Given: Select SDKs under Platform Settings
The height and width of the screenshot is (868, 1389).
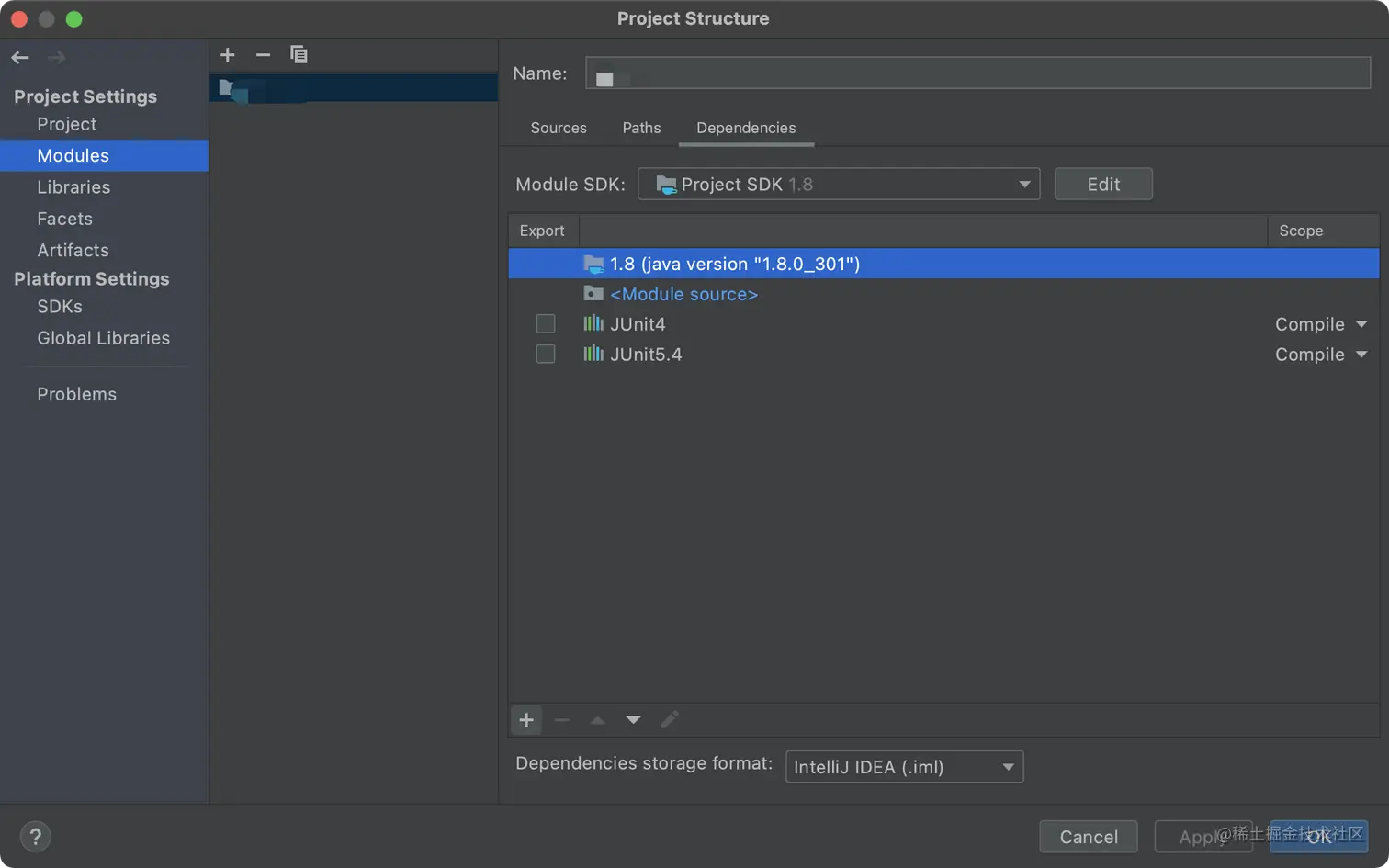Looking at the screenshot, I should point(60,307).
